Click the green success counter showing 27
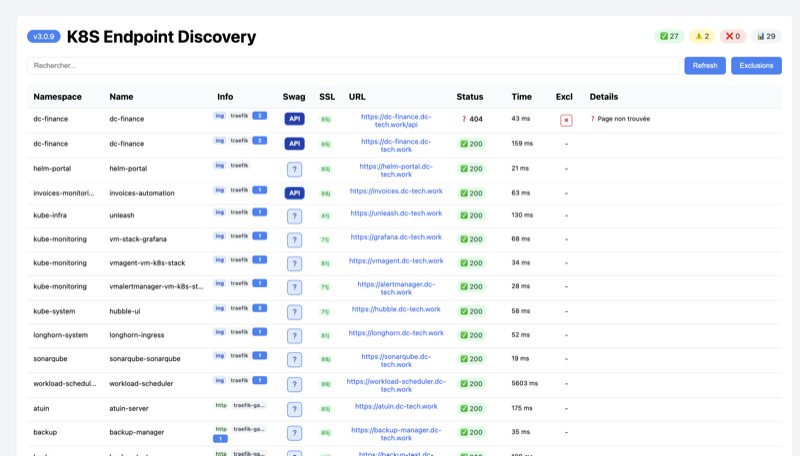The height and width of the screenshot is (456, 800). [669, 36]
